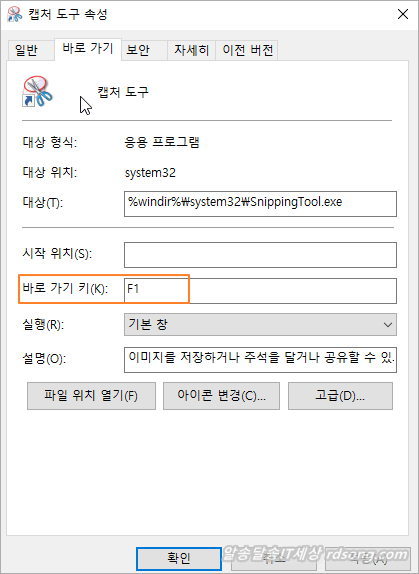Expand the 실행(R) 기본 창 dropdown

(260, 324)
